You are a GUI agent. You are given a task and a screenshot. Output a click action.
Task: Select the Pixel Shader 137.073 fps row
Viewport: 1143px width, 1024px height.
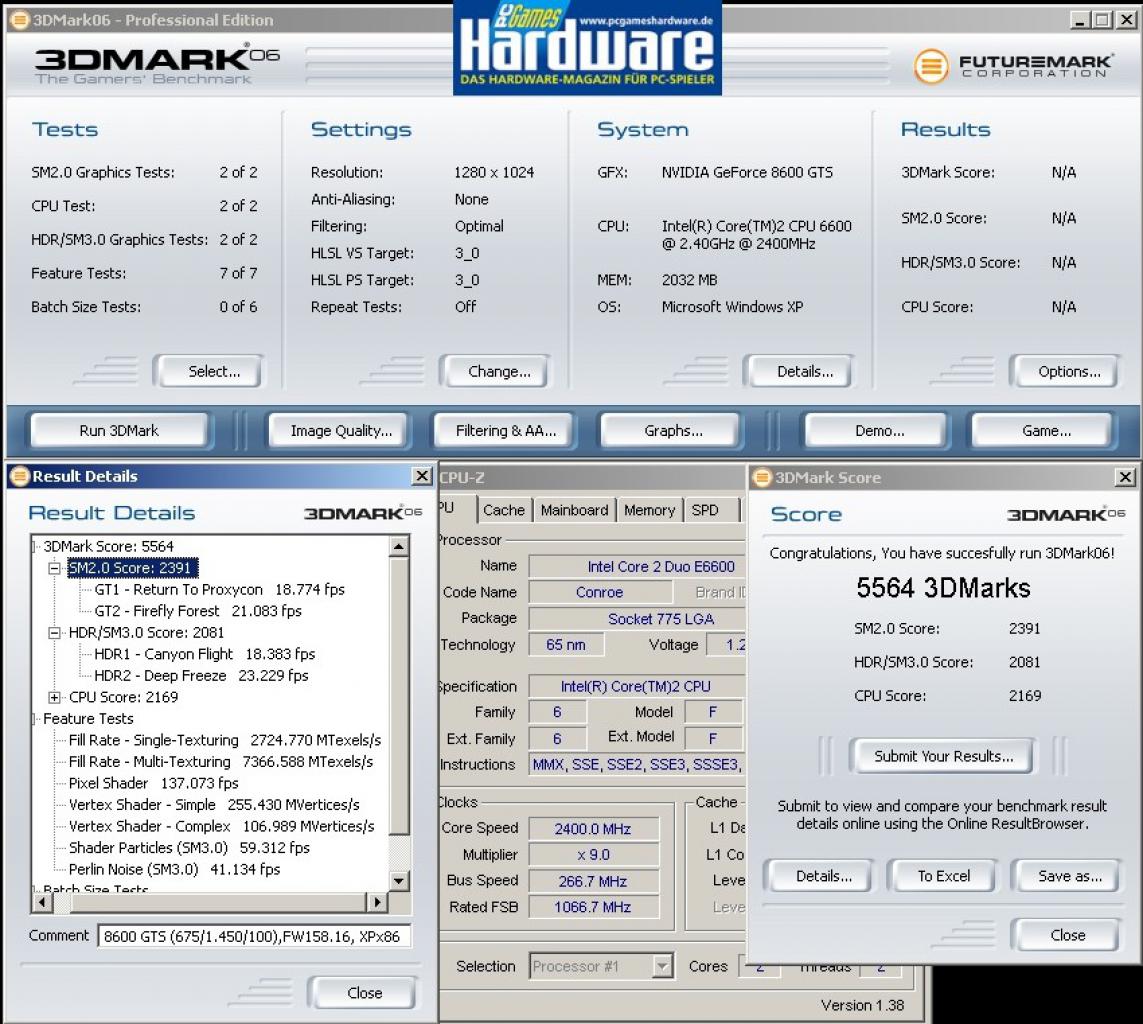tap(154, 783)
